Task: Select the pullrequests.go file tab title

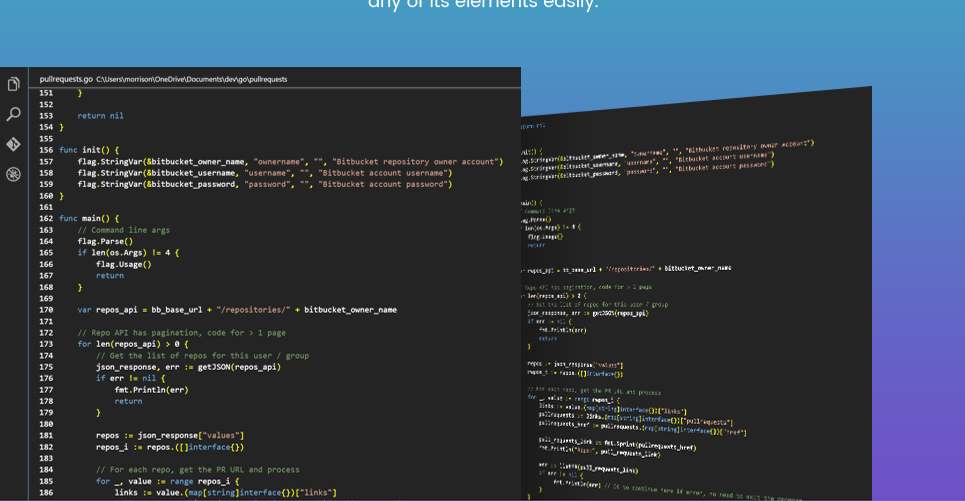Action: (x=66, y=79)
